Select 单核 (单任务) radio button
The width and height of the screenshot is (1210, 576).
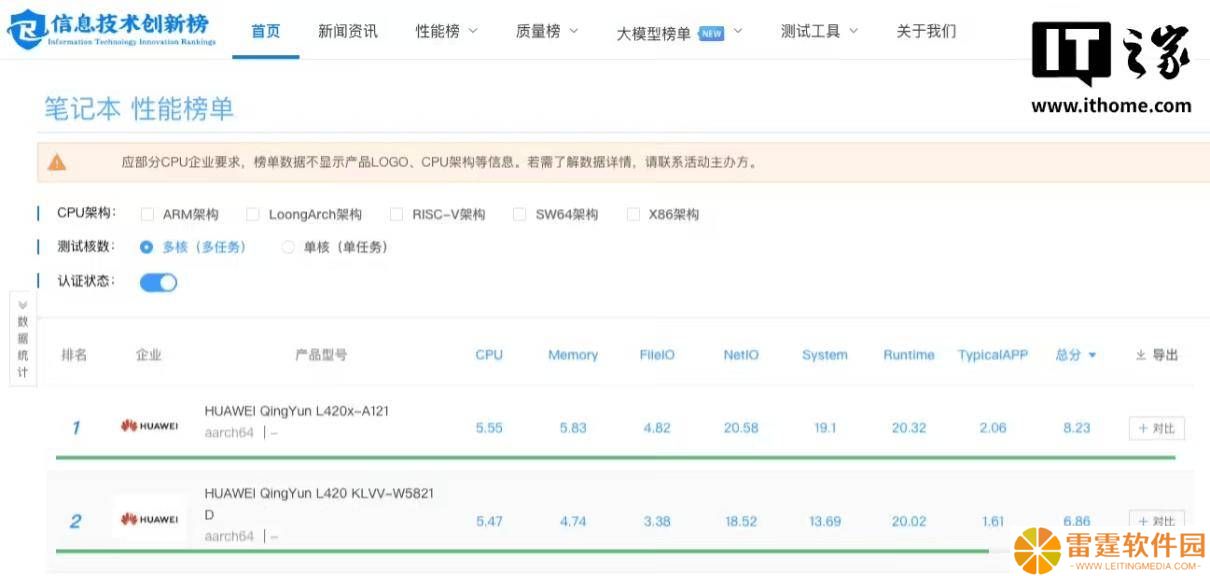click(288, 247)
